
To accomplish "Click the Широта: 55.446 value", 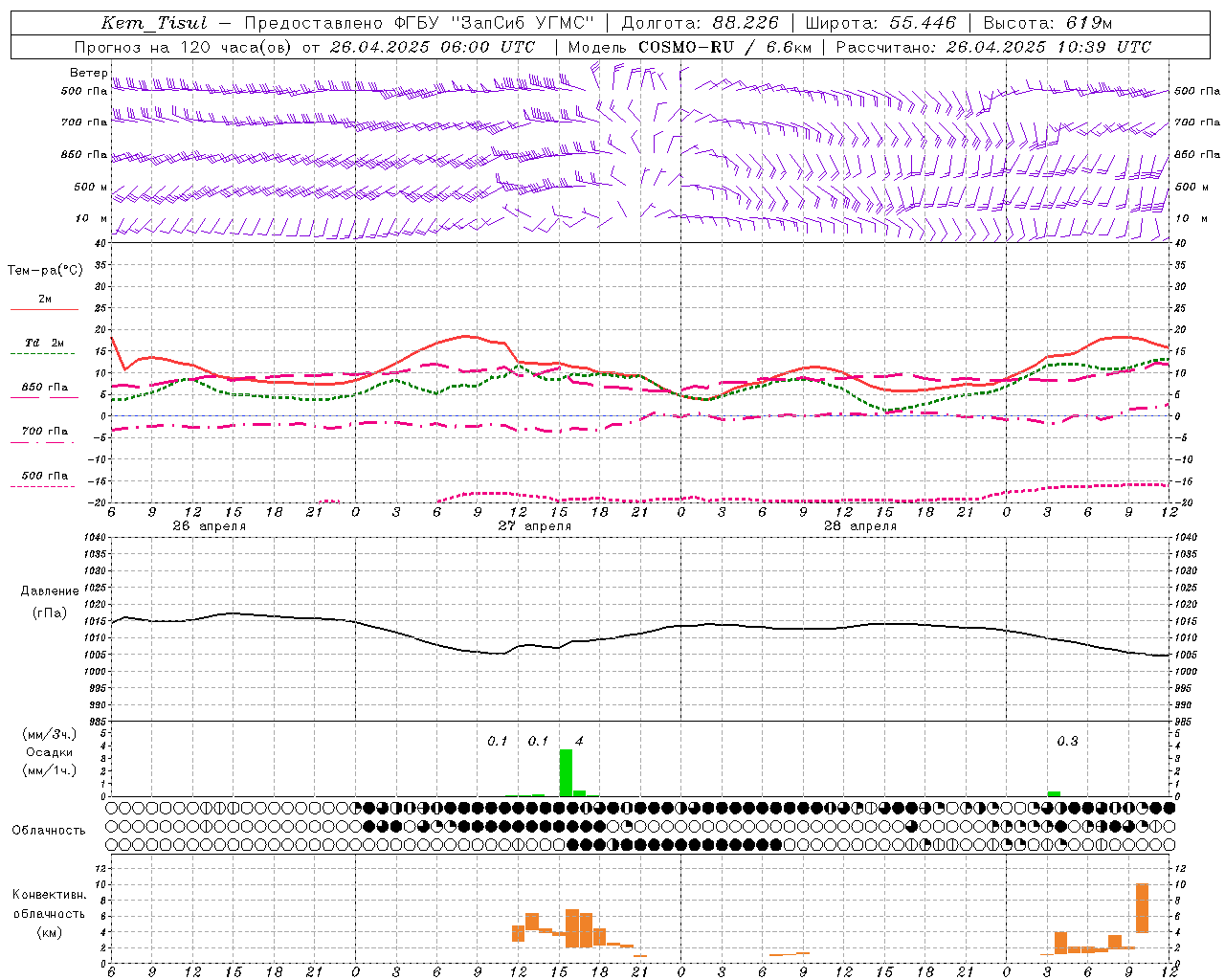I will point(880,23).
